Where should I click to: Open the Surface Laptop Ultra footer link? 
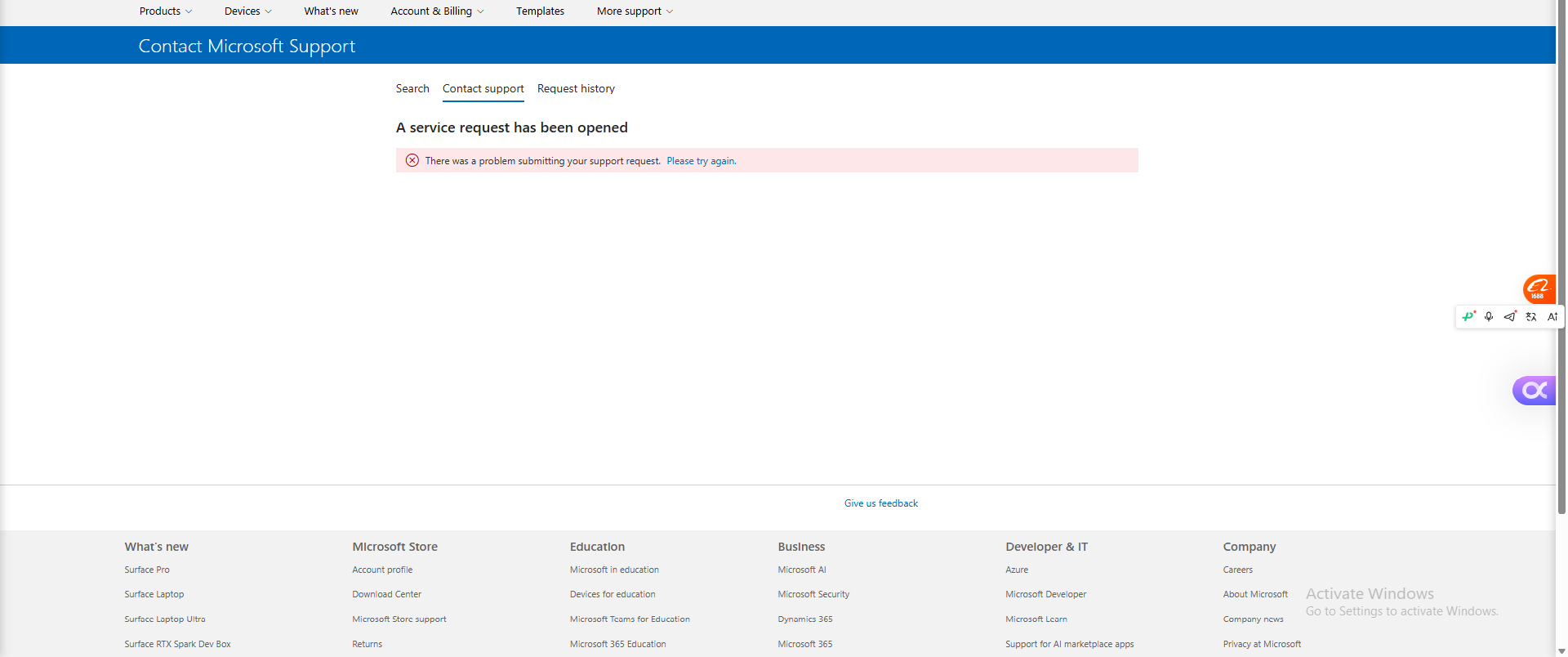(165, 619)
